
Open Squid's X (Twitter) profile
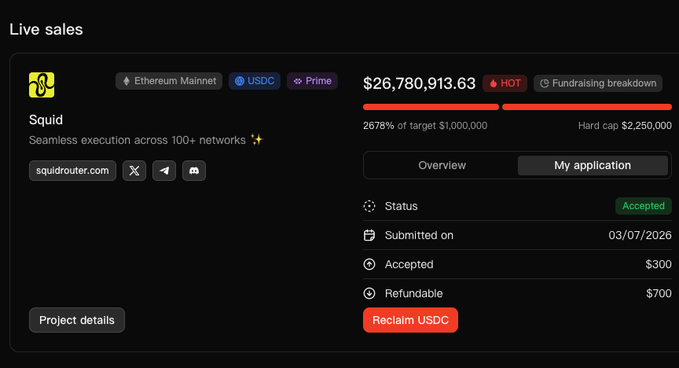click(134, 171)
